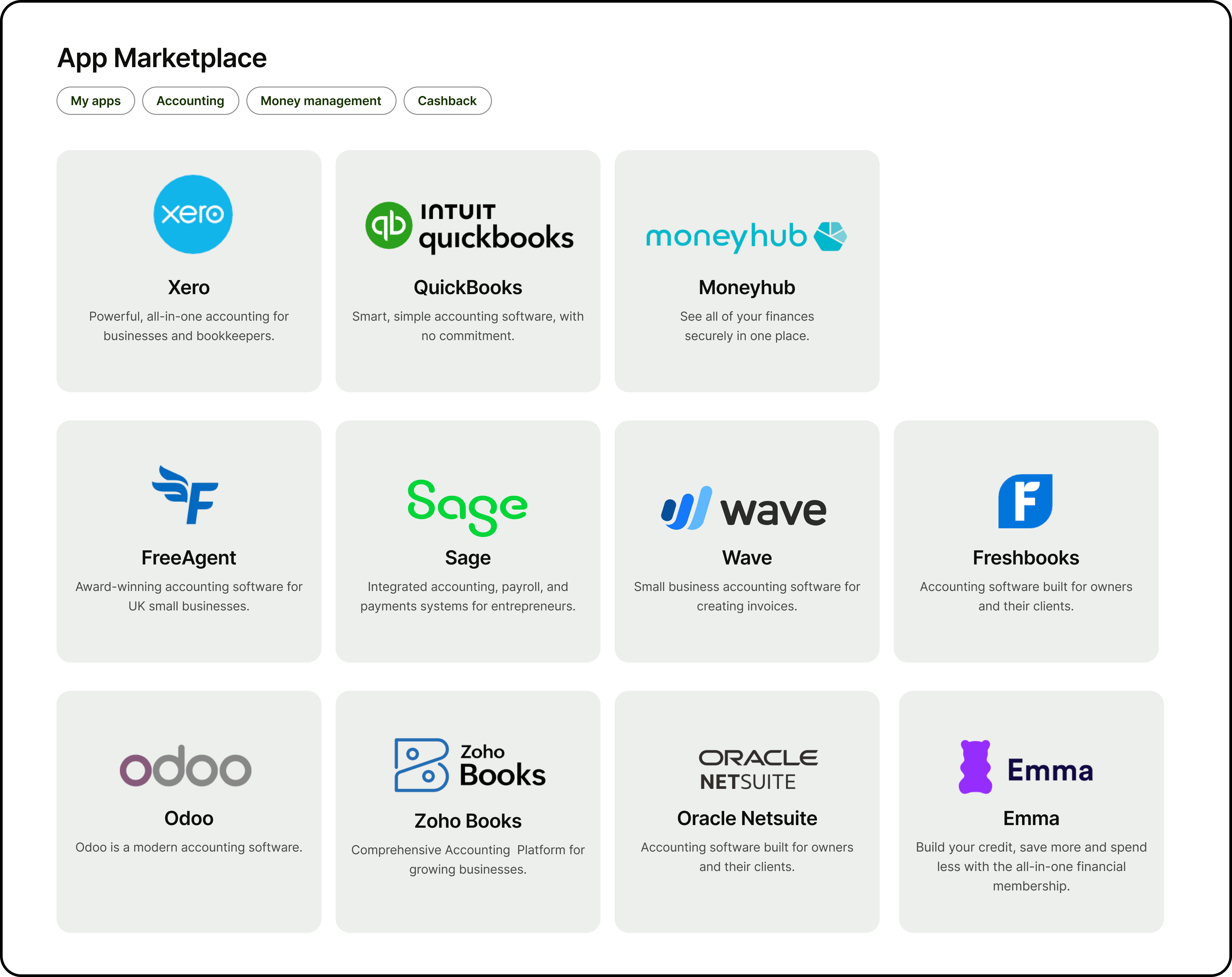Select the Moneyhub logo
1232x977 pixels.
(x=746, y=236)
